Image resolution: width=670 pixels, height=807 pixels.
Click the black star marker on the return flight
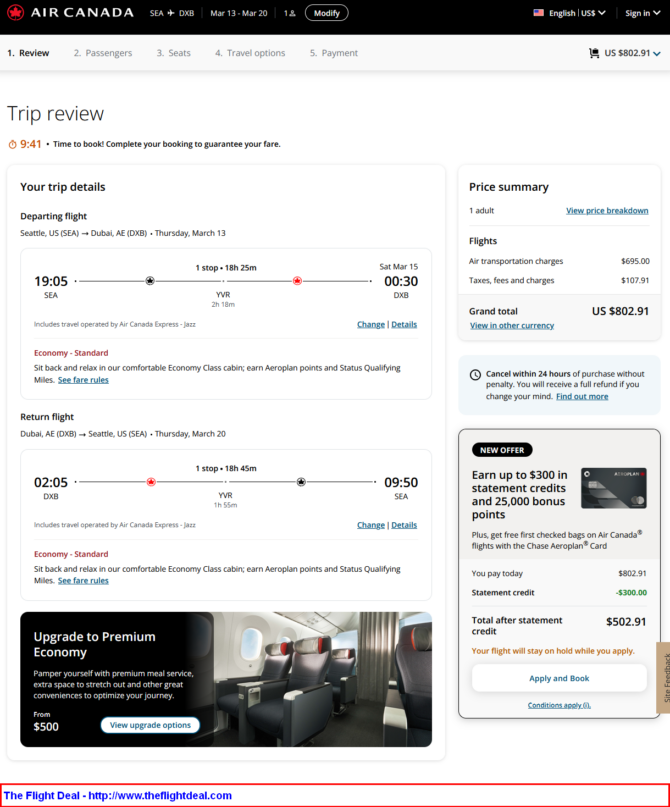coord(301,482)
